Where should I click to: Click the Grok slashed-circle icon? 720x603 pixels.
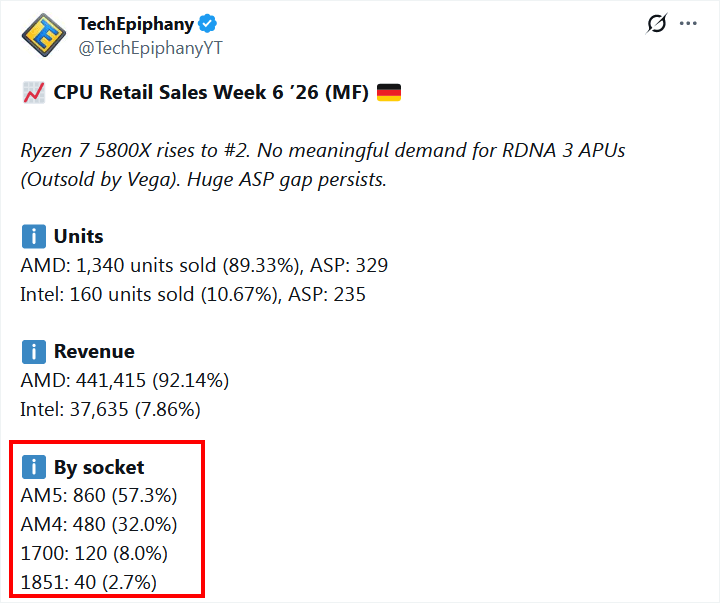point(656,24)
